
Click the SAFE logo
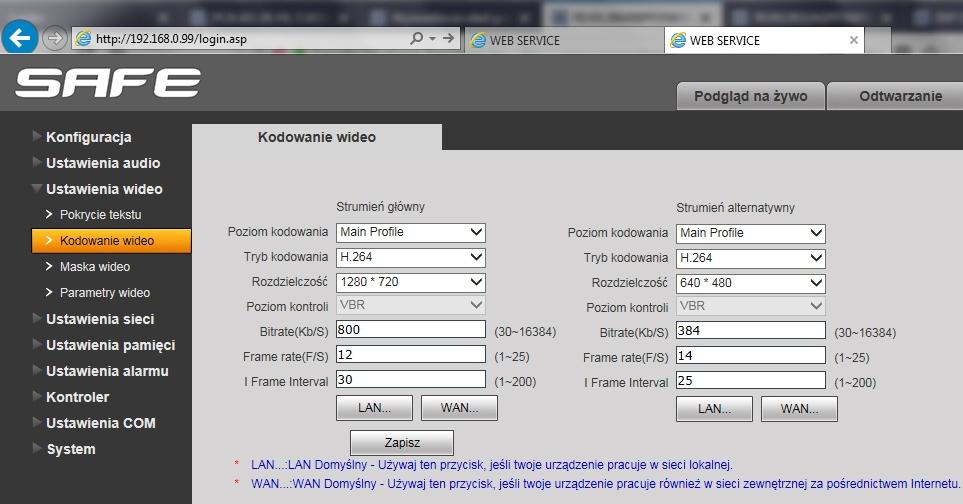[x=108, y=83]
